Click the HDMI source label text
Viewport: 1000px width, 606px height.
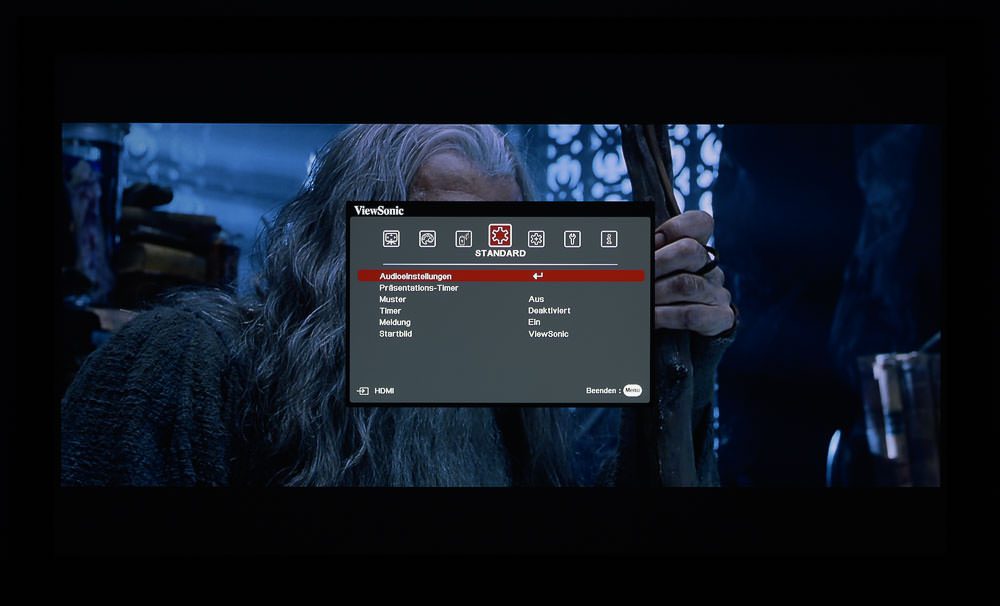384,391
